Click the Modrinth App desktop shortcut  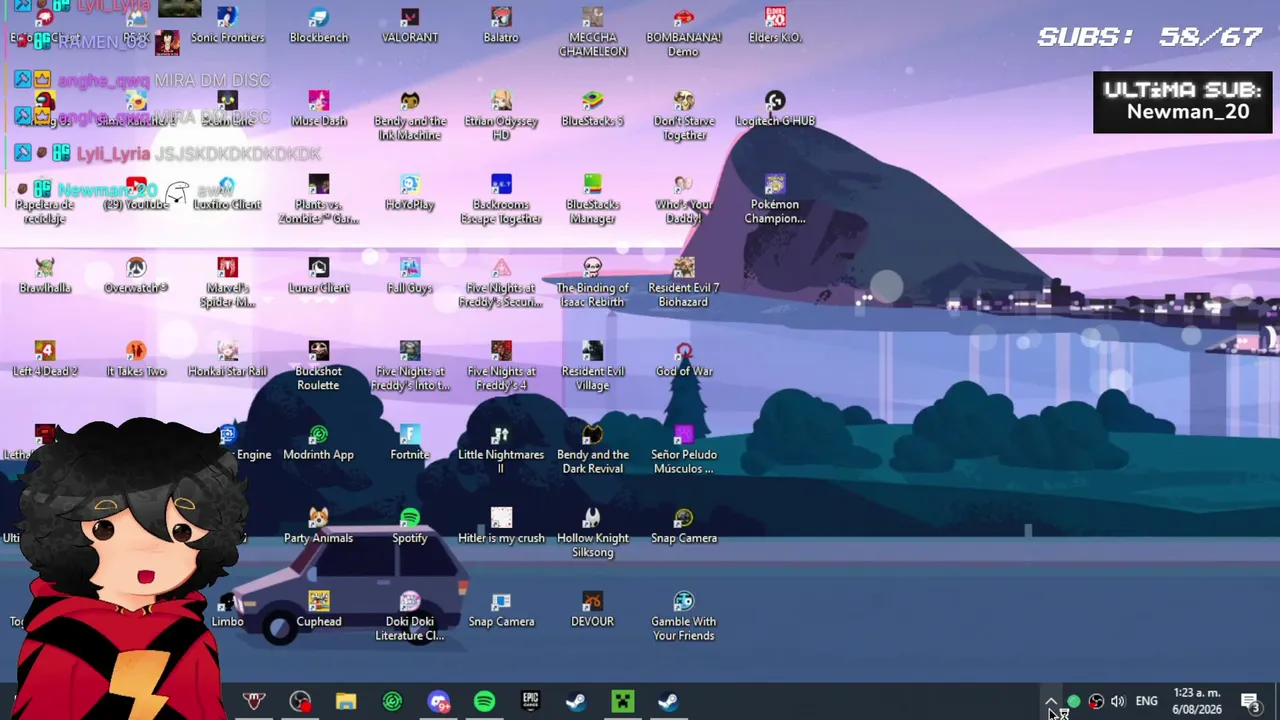[x=319, y=443]
